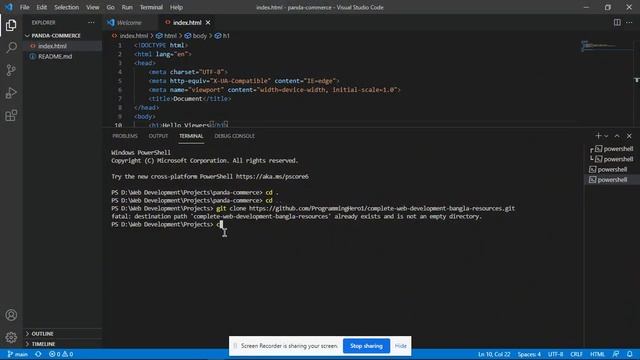This screenshot has height=360, width=640.
Task: Click Stop sharing button
Action: [x=366, y=346]
